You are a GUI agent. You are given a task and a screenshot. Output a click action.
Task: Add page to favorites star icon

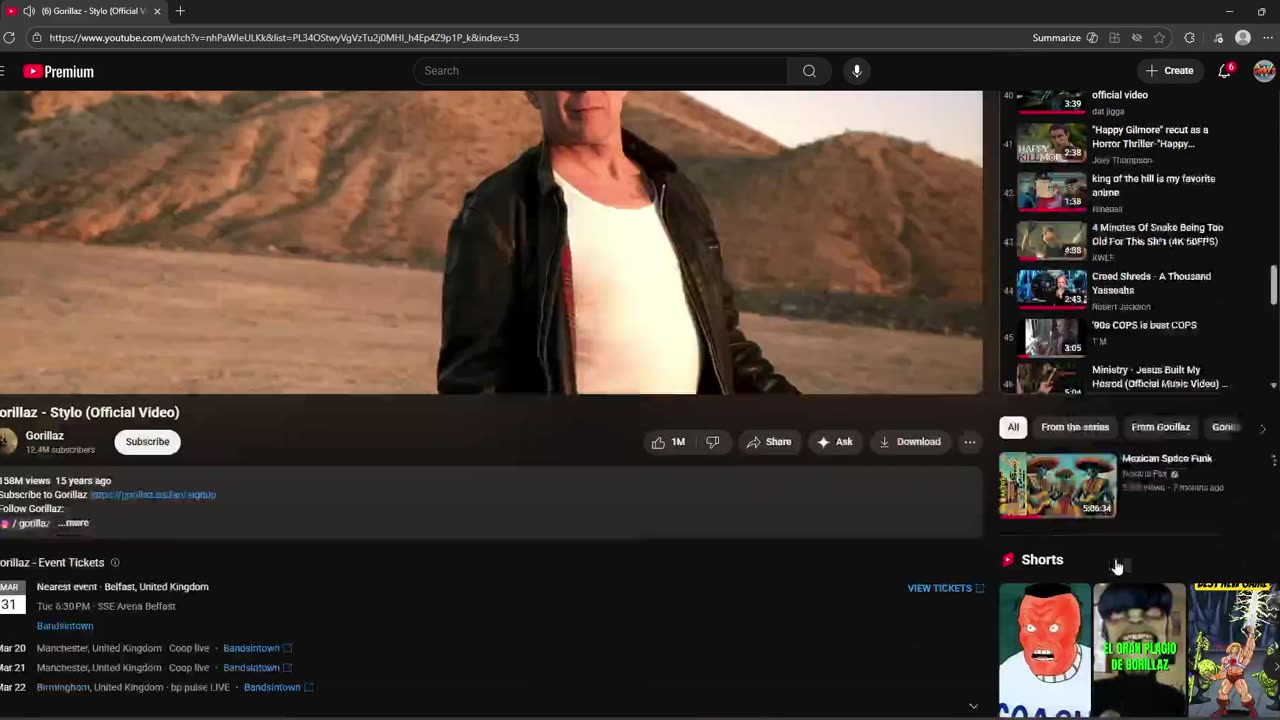click(x=1159, y=38)
